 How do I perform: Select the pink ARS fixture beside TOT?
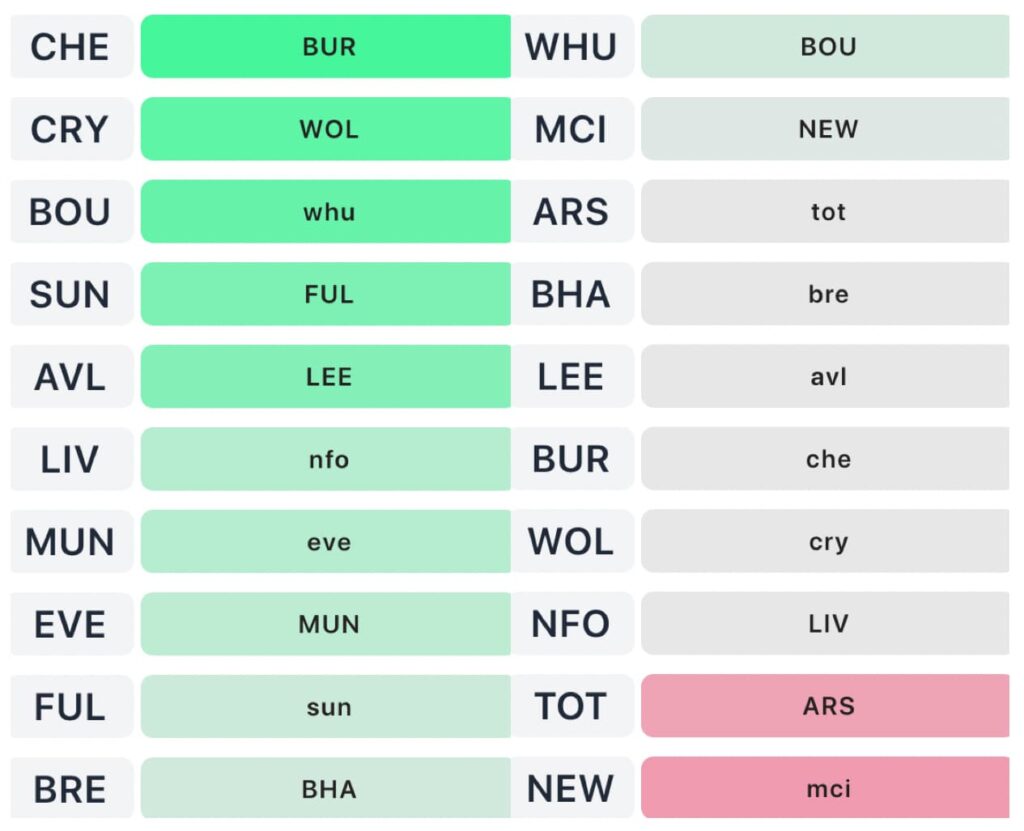(x=826, y=707)
